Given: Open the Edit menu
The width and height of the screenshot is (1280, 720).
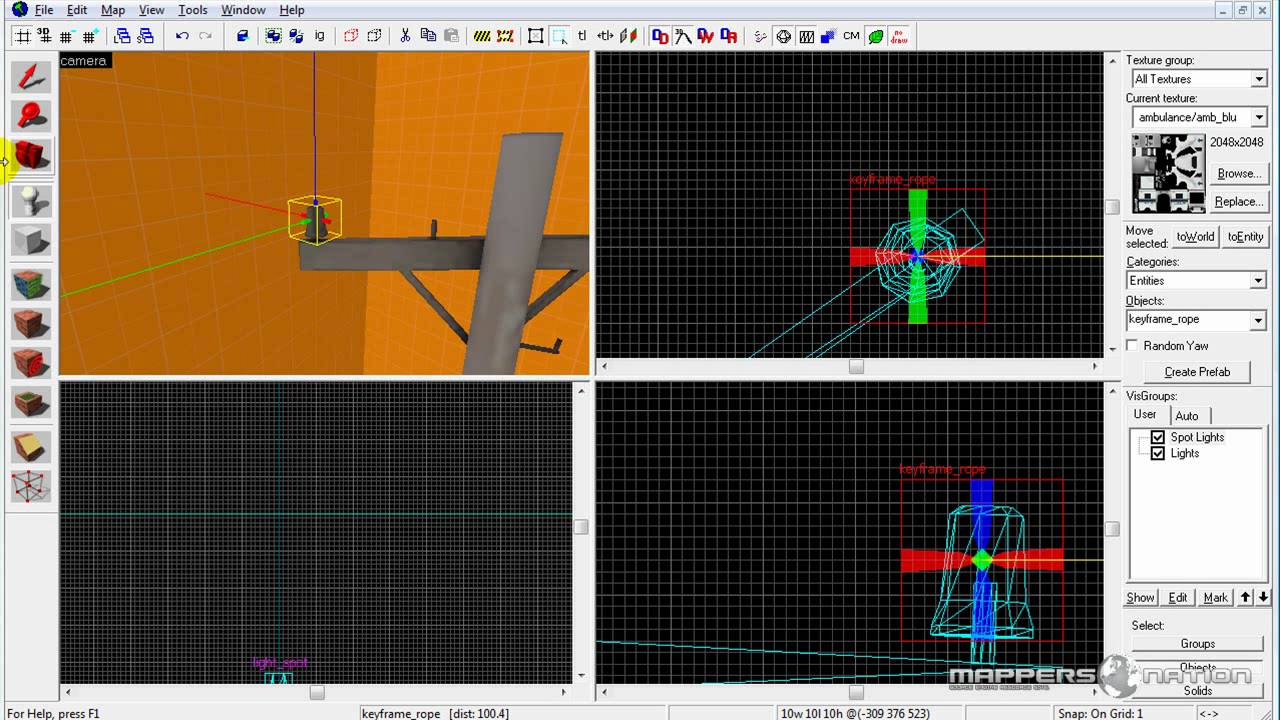Looking at the screenshot, I should 77,10.
